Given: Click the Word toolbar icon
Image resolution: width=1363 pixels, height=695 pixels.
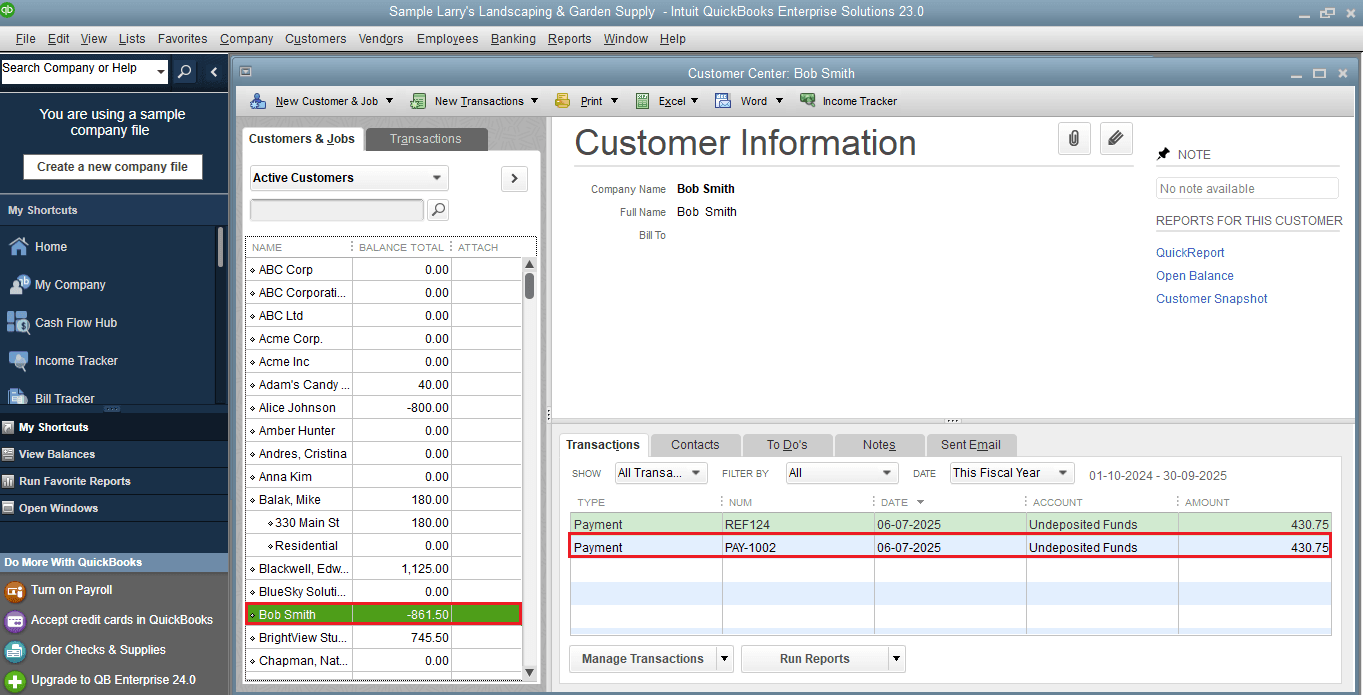Looking at the screenshot, I should (x=746, y=100).
